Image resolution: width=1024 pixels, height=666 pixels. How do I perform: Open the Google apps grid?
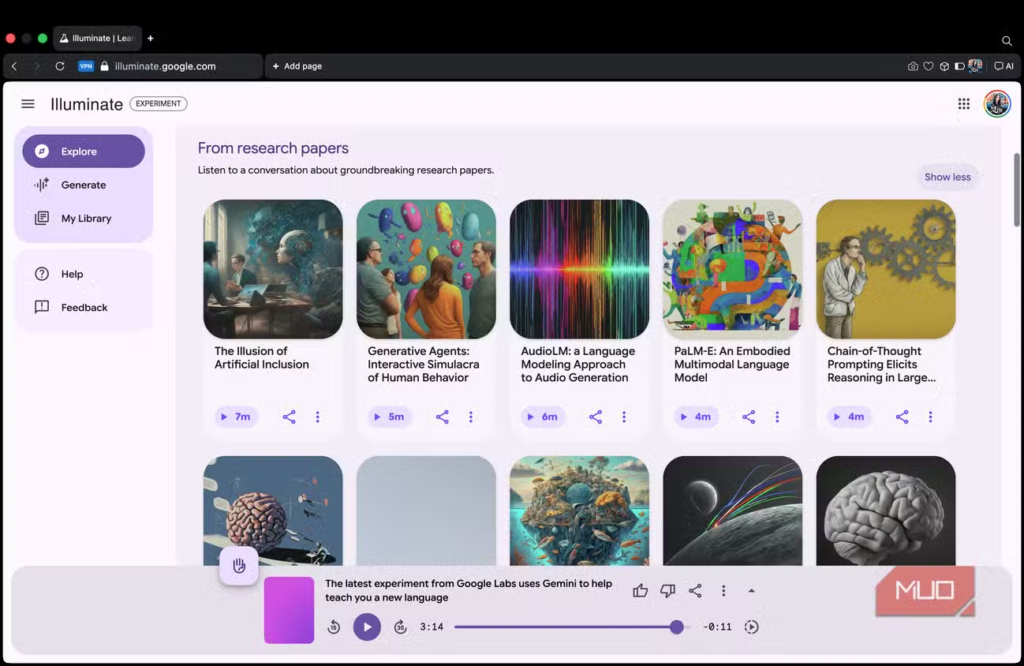pos(964,104)
